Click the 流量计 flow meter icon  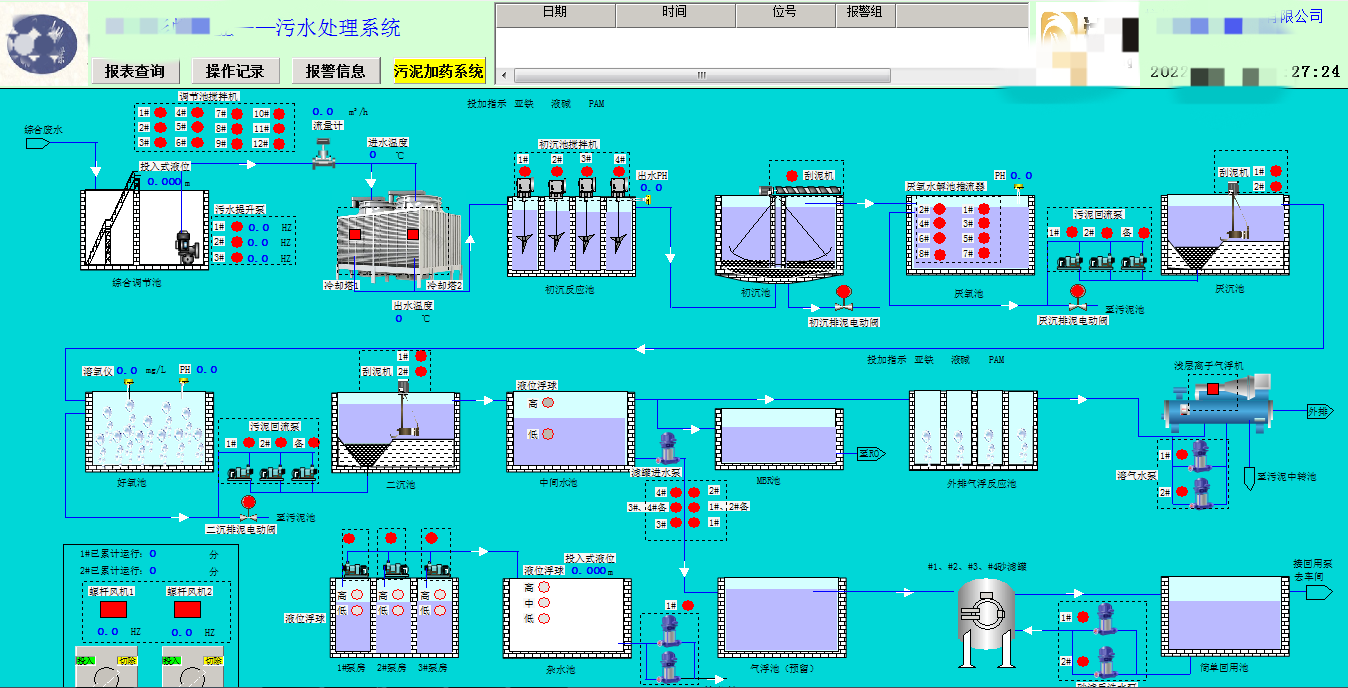click(x=325, y=153)
